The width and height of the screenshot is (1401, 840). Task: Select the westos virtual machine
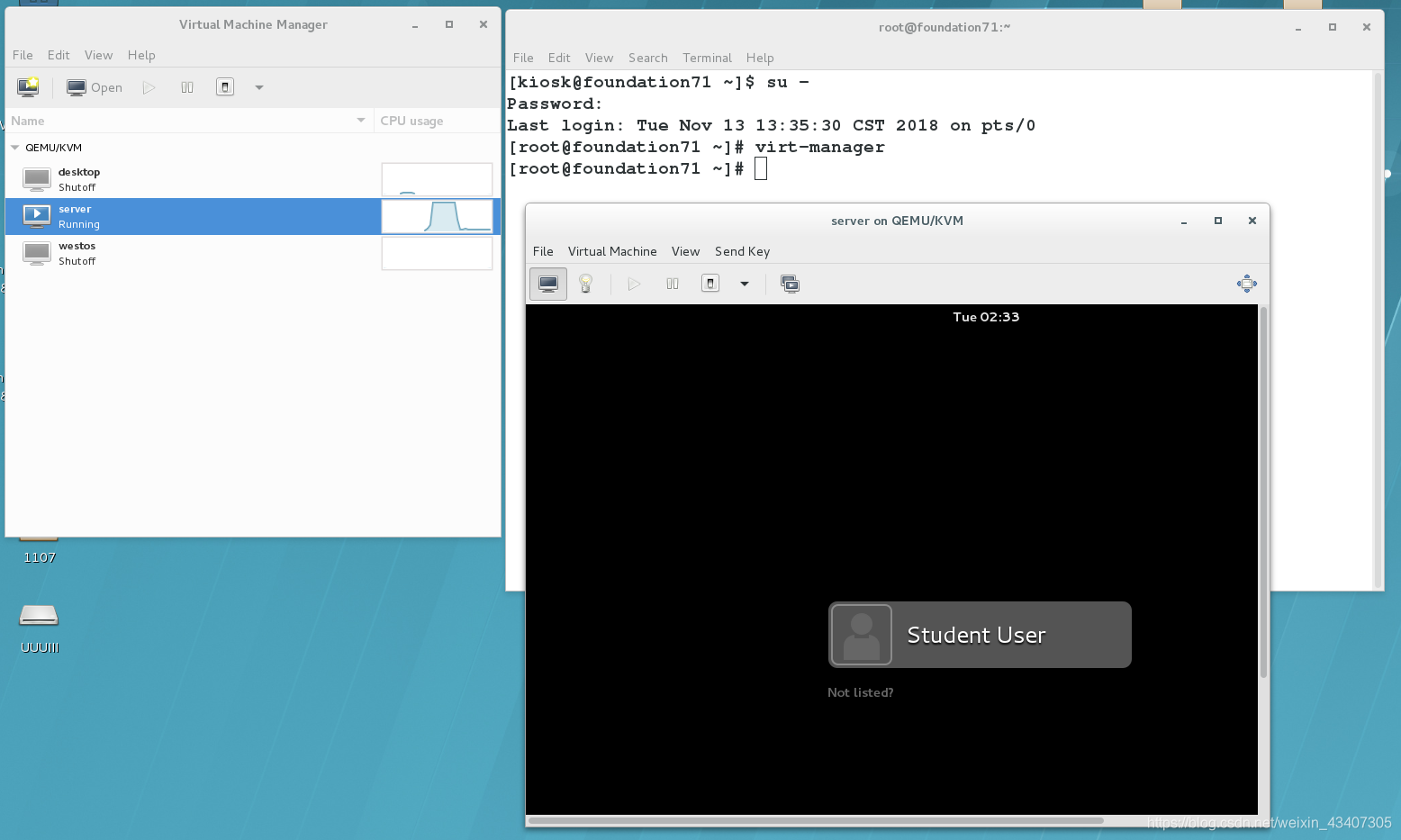252,253
